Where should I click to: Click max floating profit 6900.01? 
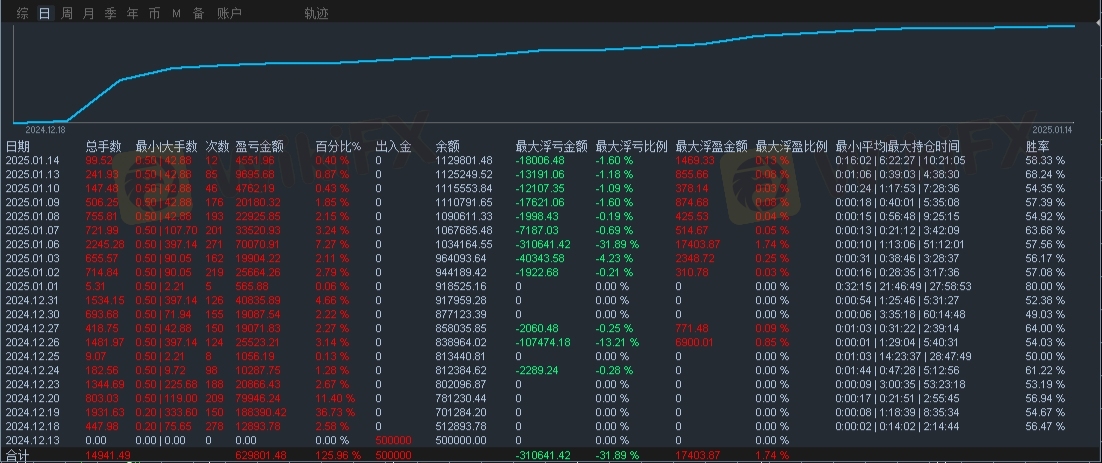(x=696, y=342)
